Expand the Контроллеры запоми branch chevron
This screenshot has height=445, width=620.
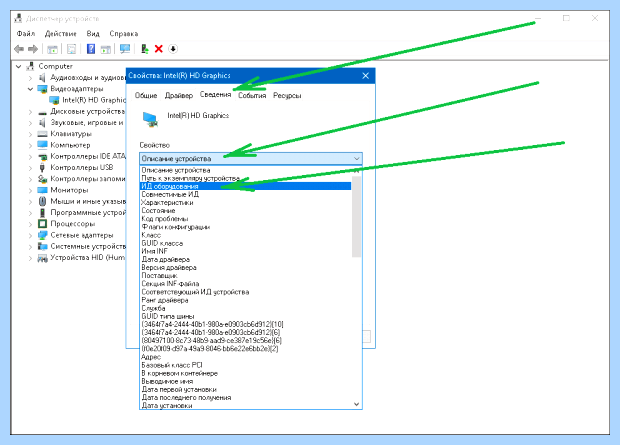coord(30,179)
